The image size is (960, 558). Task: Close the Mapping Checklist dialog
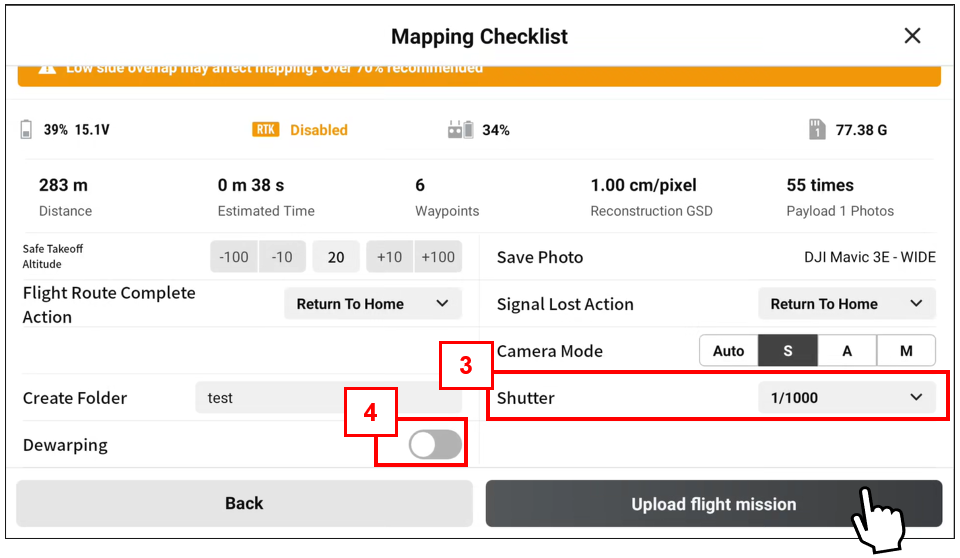(912, 36)
